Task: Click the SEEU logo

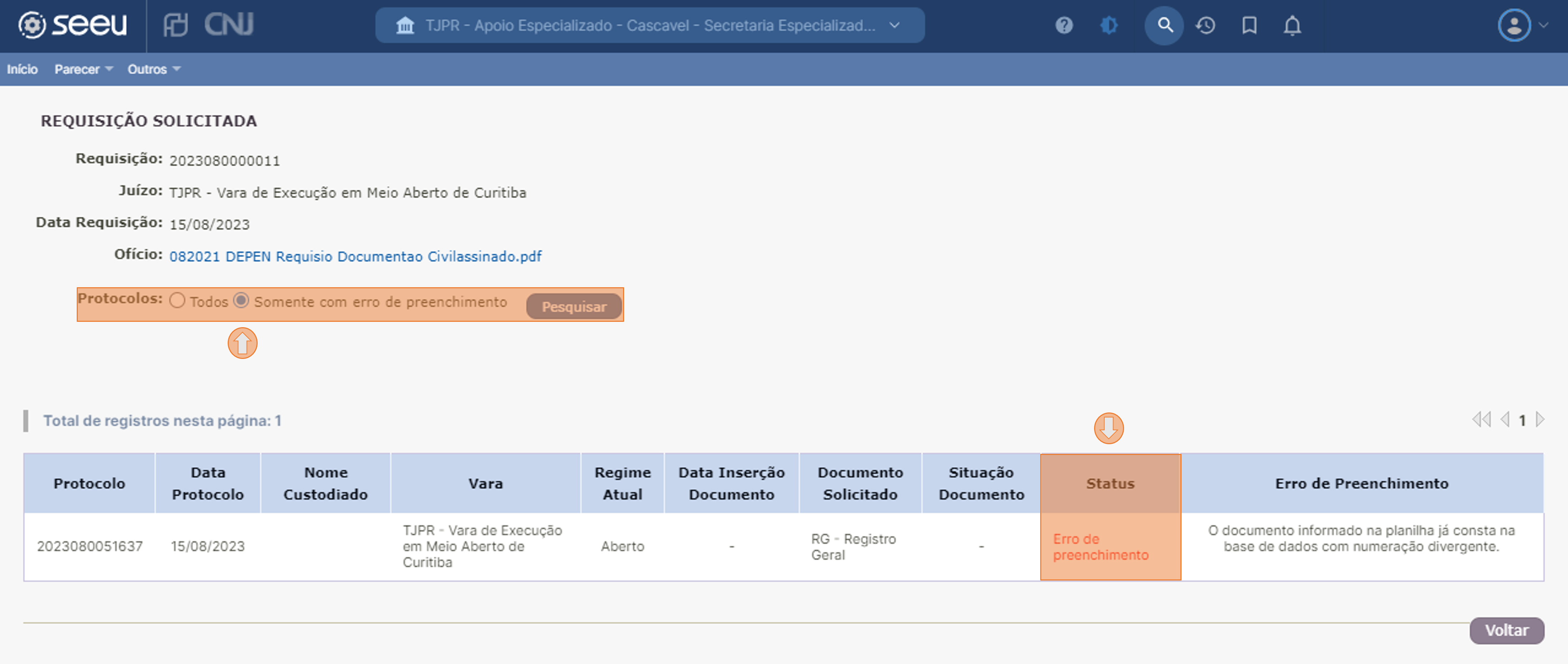Action: [72, 25]
